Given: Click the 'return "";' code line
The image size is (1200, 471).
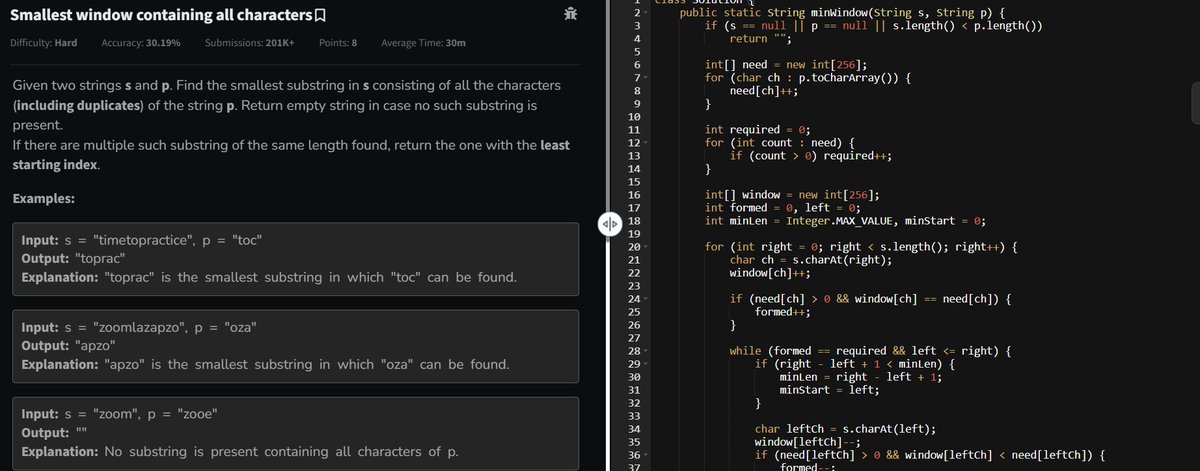Looking at the screenshot, I should pos(760,38).
